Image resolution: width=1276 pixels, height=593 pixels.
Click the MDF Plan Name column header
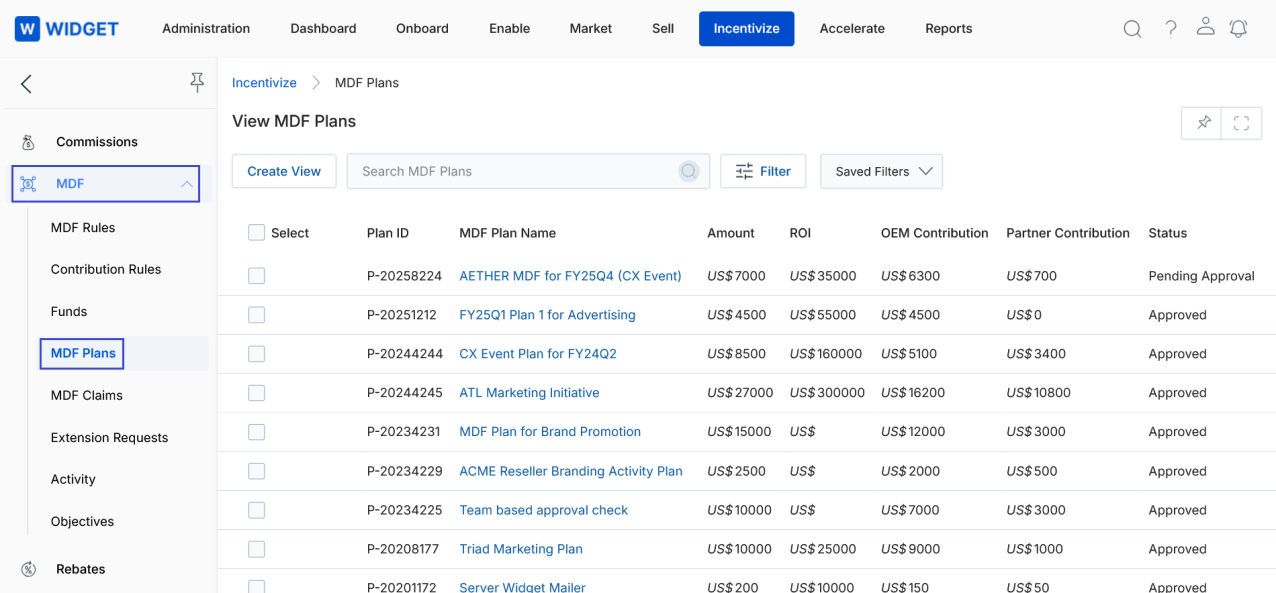507,233
